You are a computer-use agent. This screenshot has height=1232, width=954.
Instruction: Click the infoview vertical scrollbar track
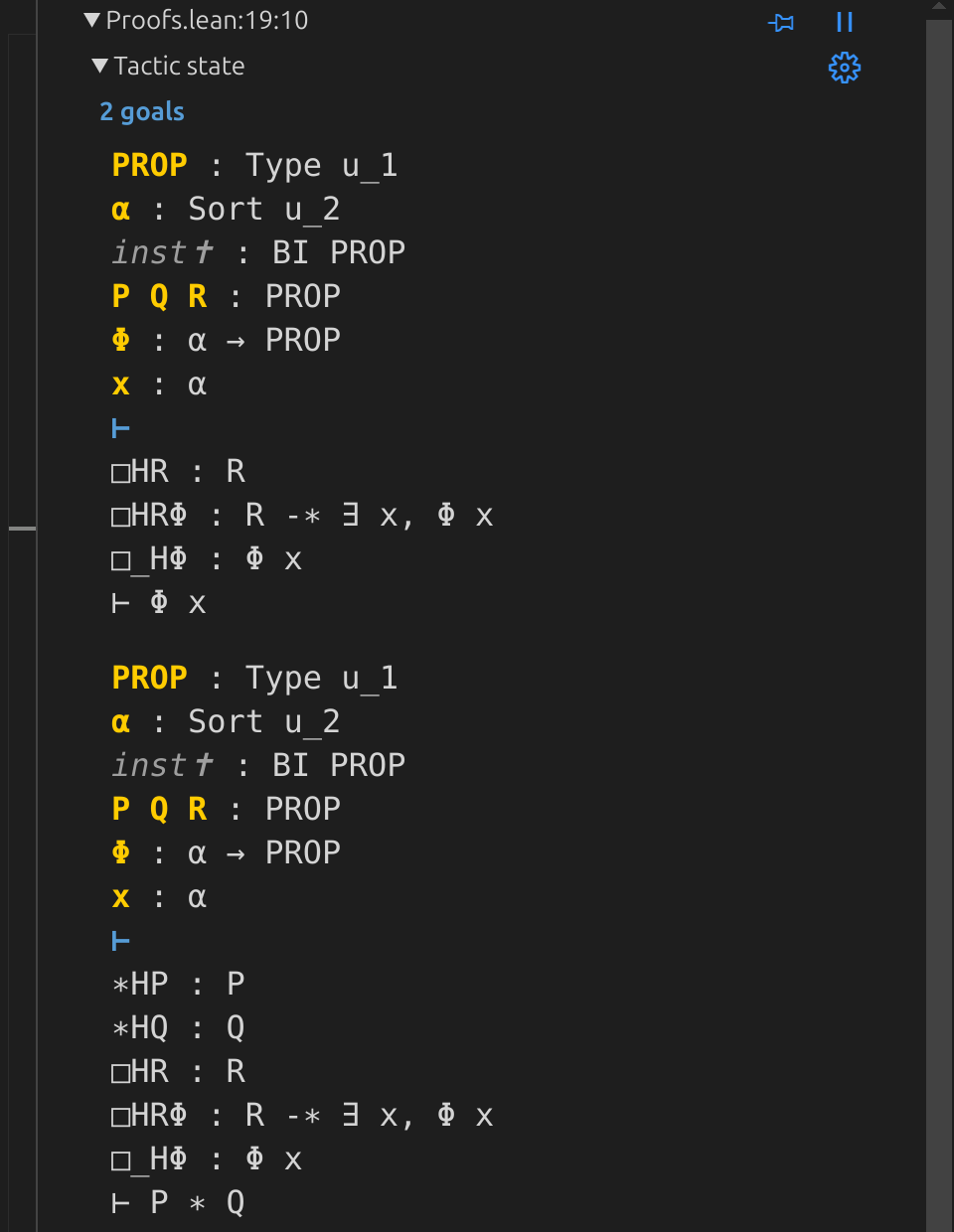tap(939, 596)
